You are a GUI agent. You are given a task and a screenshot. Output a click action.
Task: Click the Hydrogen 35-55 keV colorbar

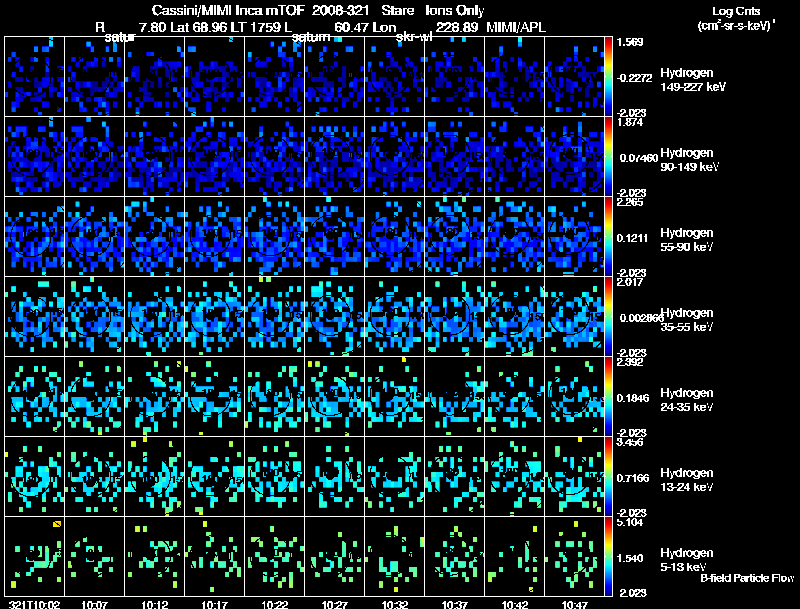tap(608, 316)
